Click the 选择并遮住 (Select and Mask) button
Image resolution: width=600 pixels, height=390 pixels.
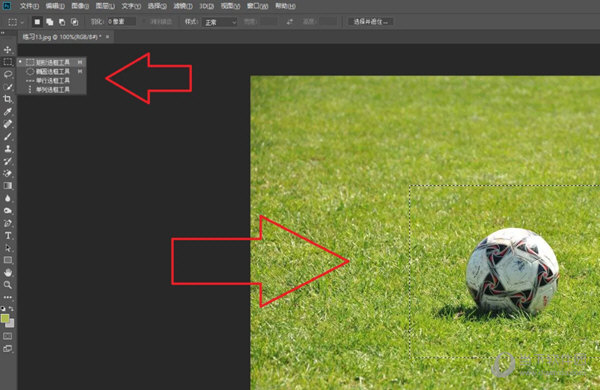point(370,22)
